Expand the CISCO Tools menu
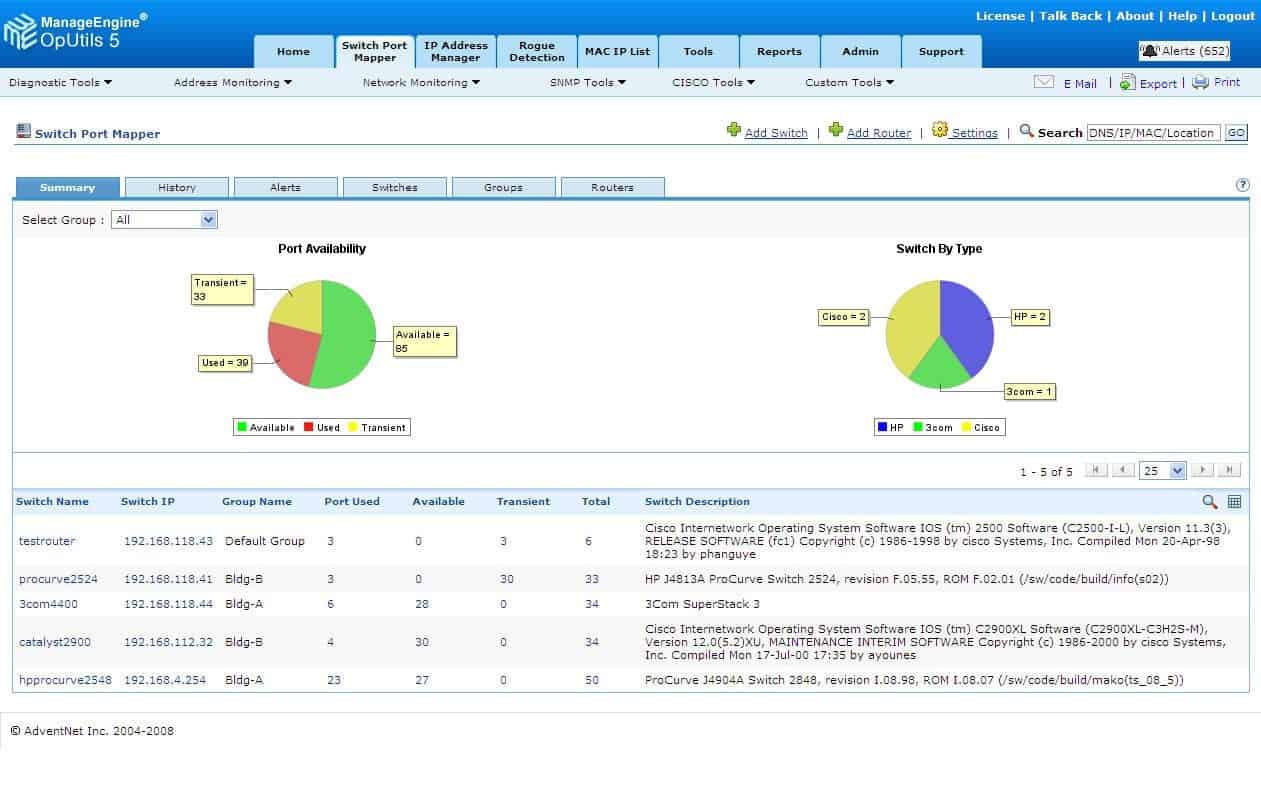 click(714, 83)
